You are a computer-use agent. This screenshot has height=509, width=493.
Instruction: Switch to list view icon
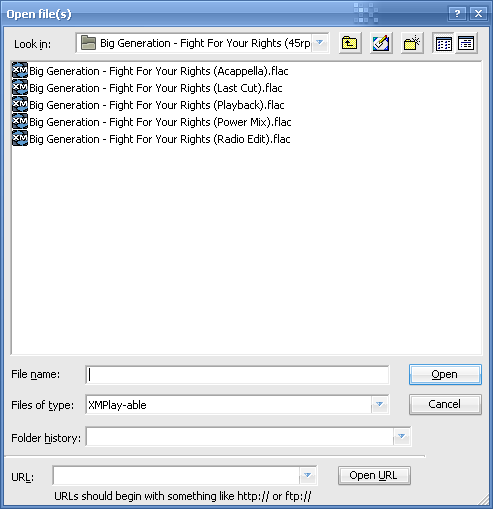click(444, 43)
